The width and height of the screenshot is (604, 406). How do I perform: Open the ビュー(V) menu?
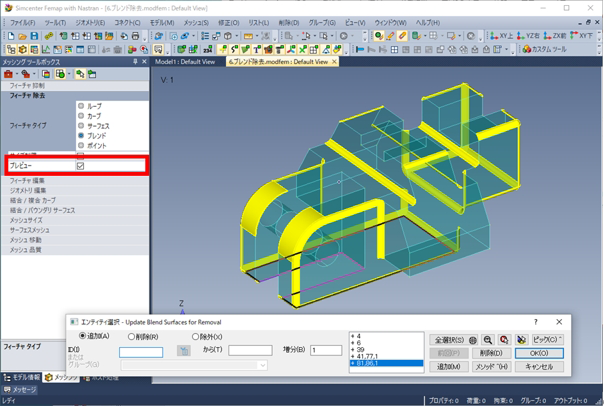coord(355,23)
